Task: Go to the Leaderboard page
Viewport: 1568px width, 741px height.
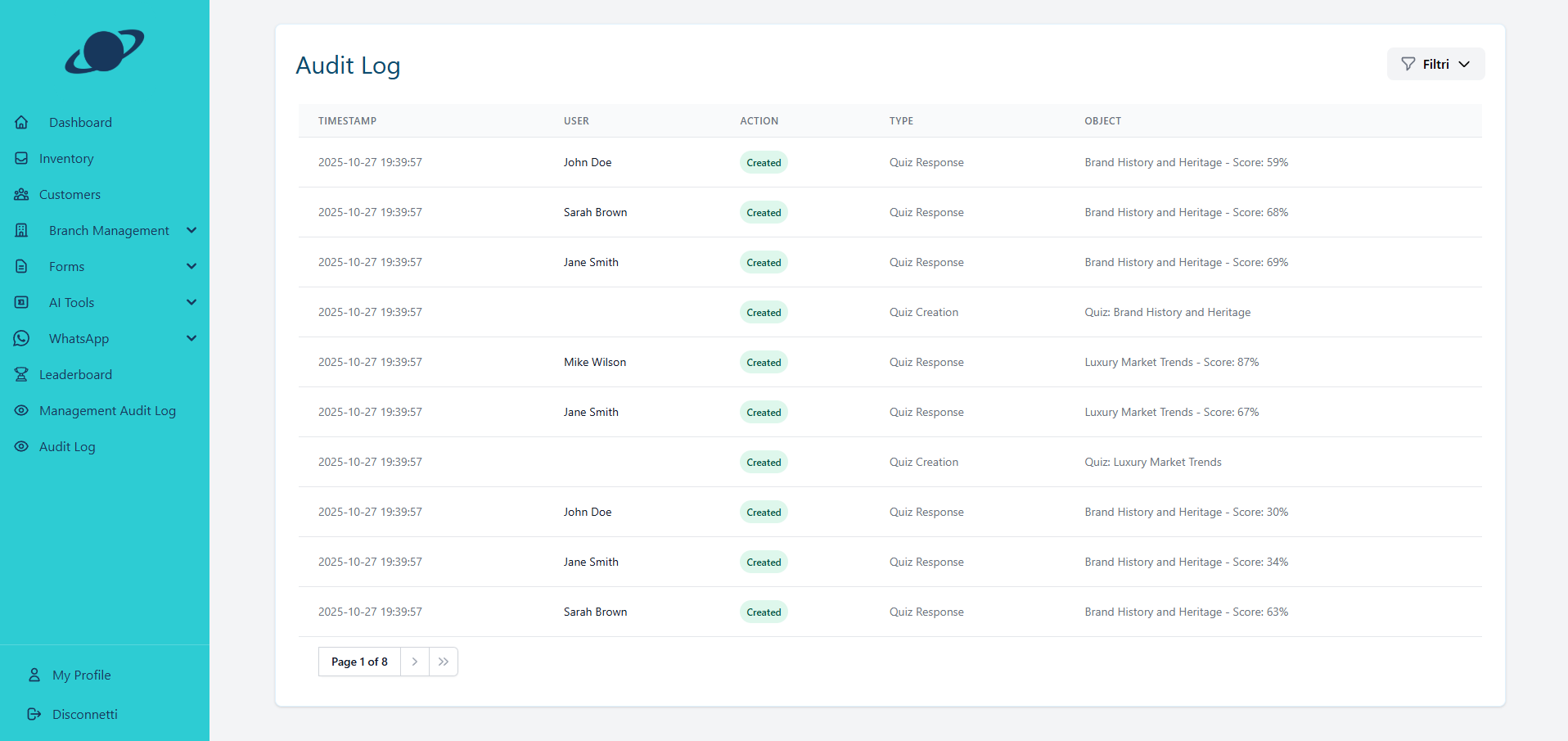Action: (75, 374)
